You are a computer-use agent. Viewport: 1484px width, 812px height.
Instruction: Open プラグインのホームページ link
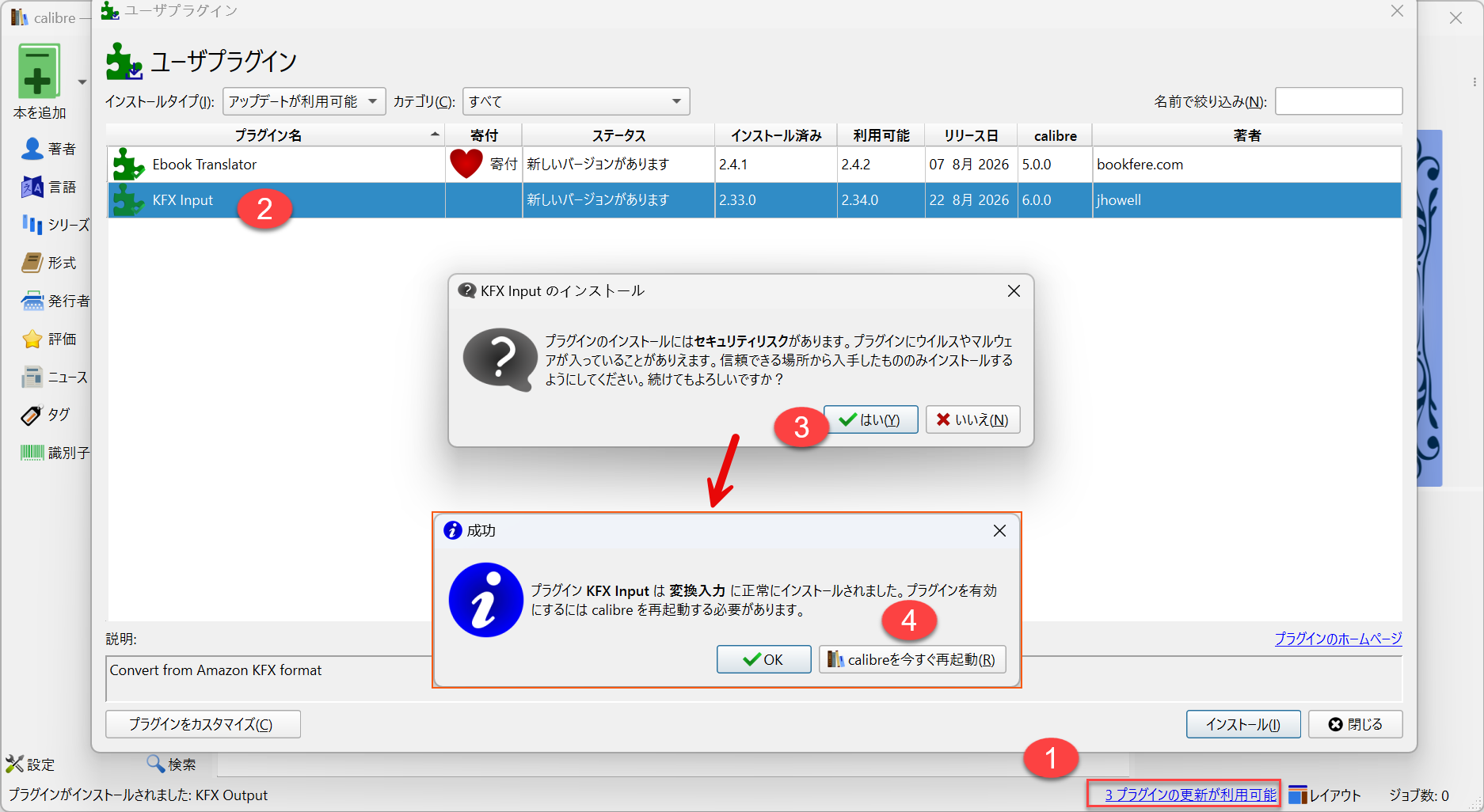click(x=1338, y=639)
